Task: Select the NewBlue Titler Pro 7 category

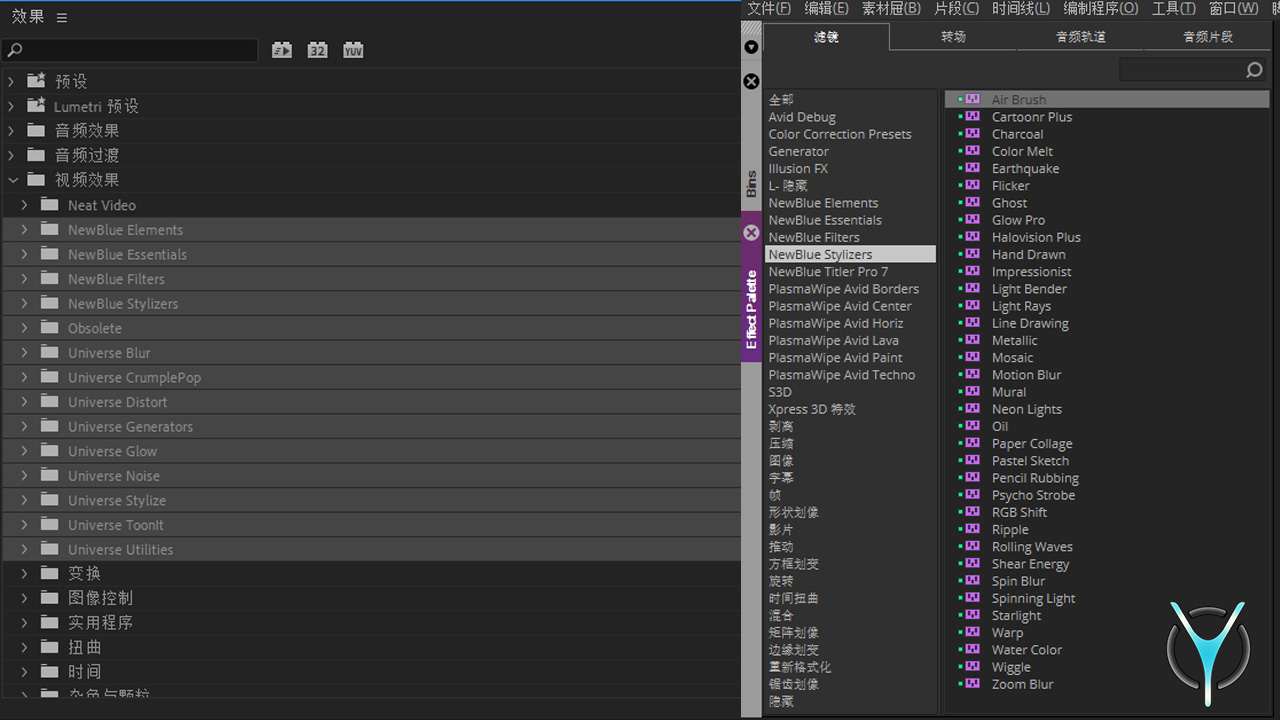Action: click(828, 271)
